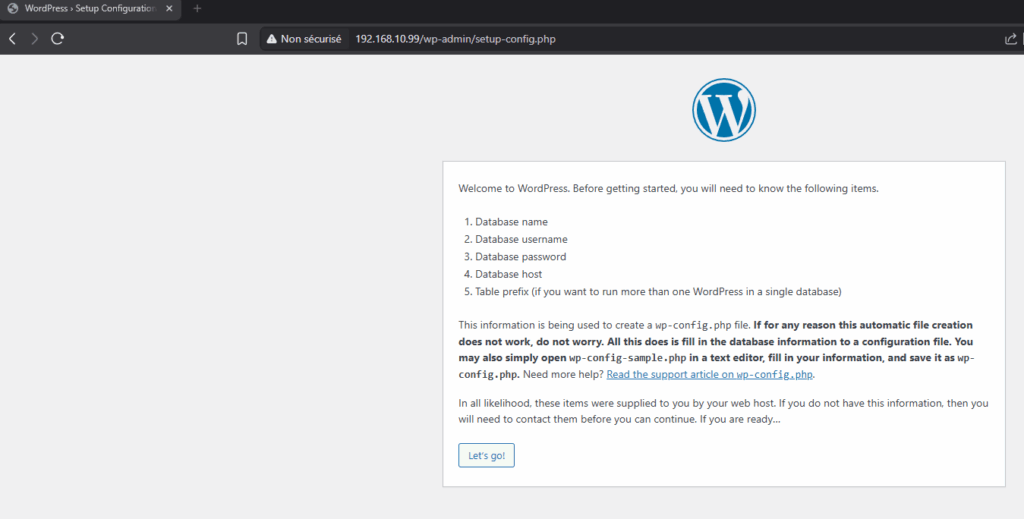1024x519 pixels.
Task: Open the wp-config.php support article link
Action: coord(710,374)
